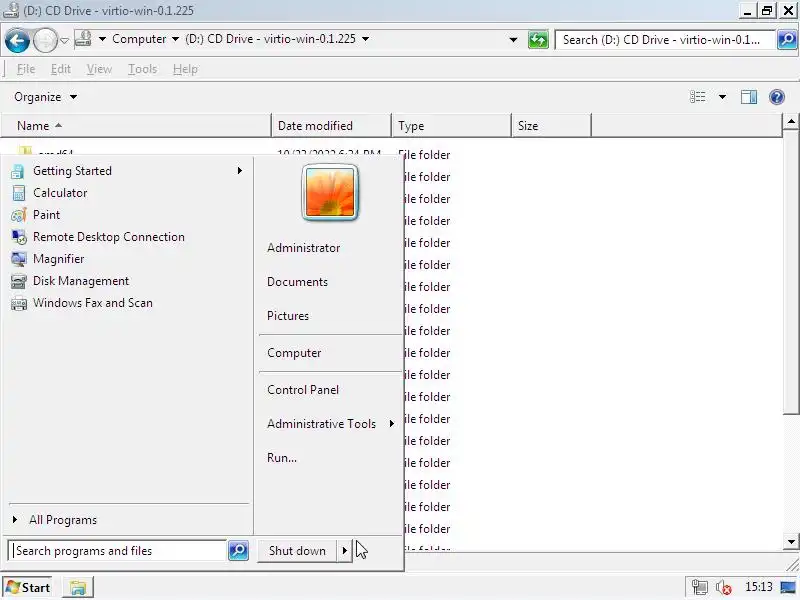The height and width of the screenshot is (600, 800).
Task: Click the Search programs and files box
Action: 117,551
